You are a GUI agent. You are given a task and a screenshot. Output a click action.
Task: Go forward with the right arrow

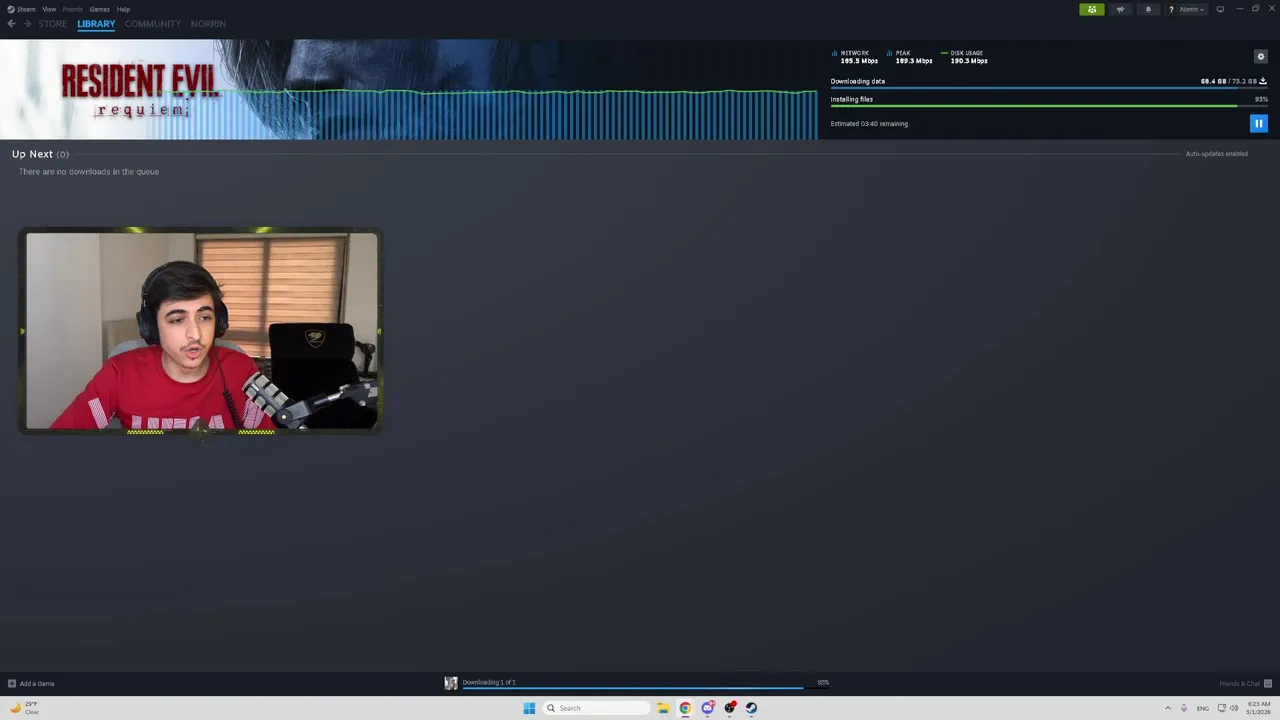tap(28, 24)
